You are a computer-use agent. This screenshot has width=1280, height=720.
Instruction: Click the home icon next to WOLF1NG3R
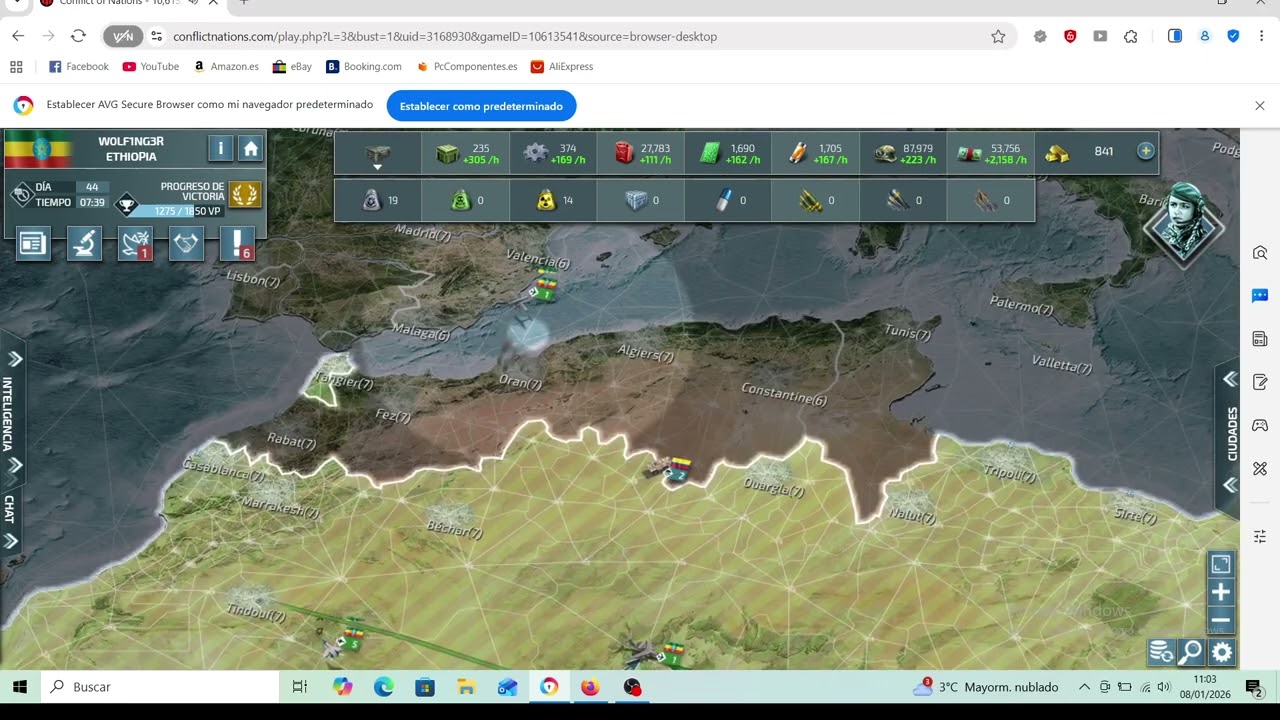[250, 149]
